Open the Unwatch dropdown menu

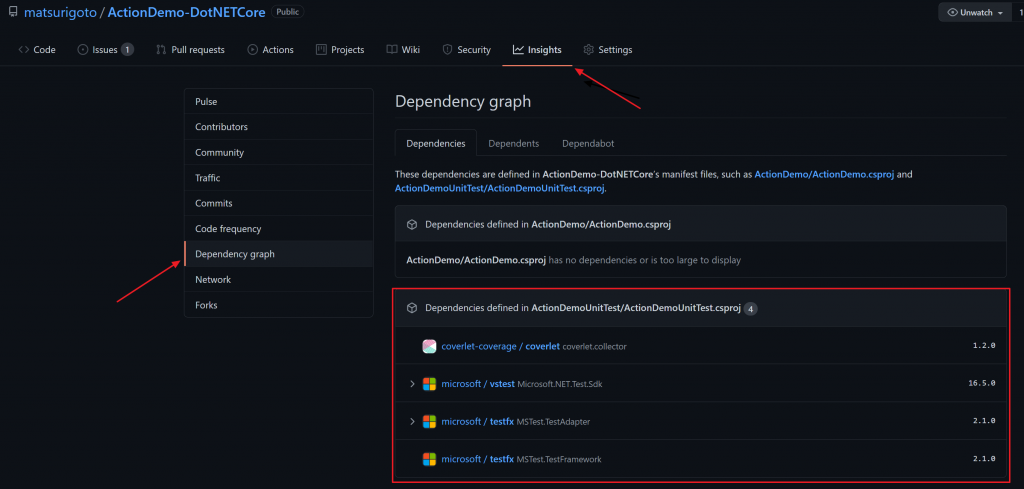click(975, 12)
